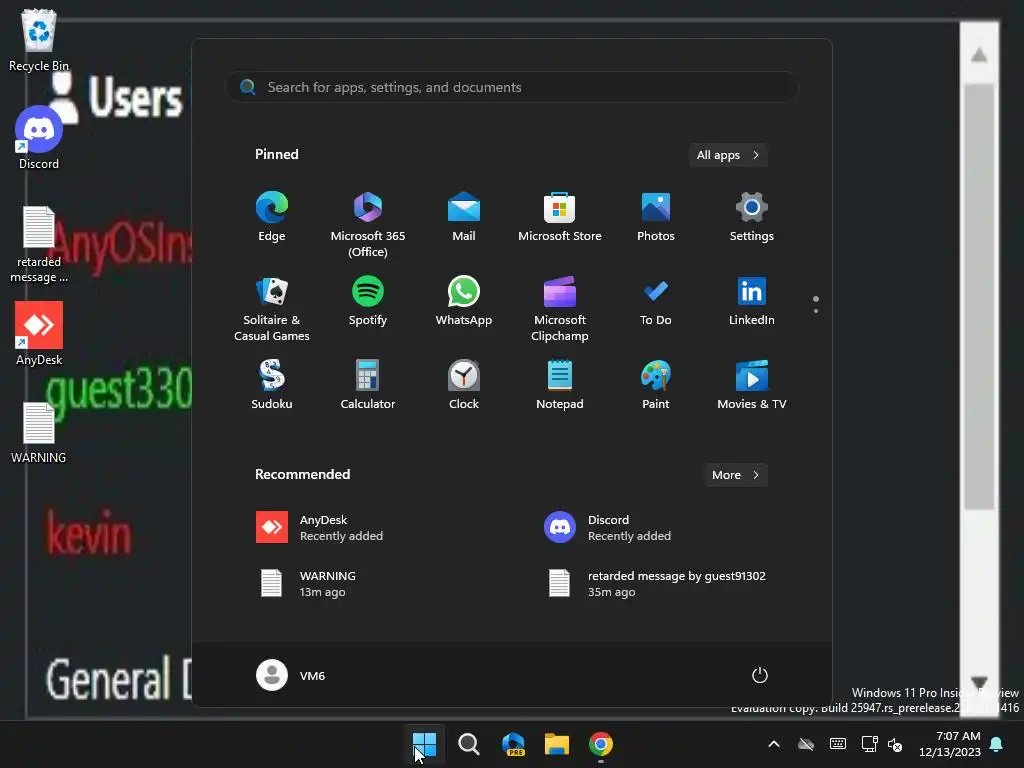Screen dimensions: 1024x768
Task: Open Spotify
Action: [368, 301]
